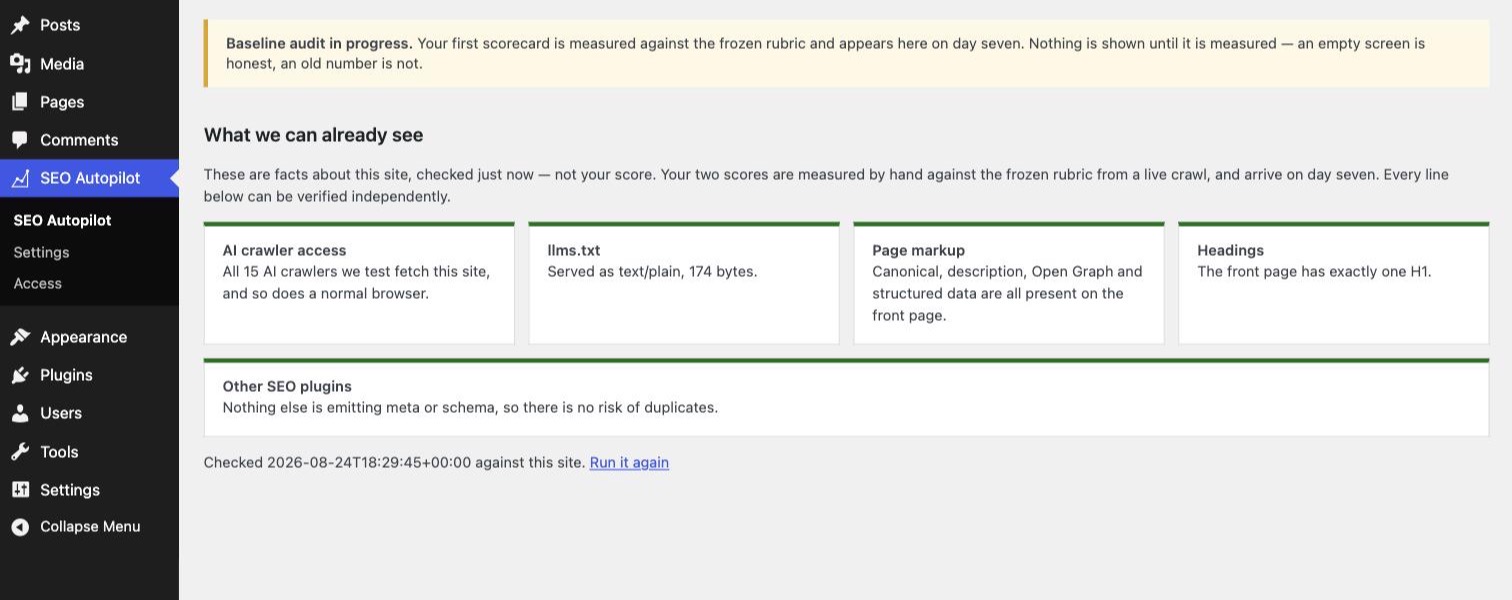The width and height of the screenshot is (1512, 600).
Task: Click the 'Other SEO plugins' card heading
Action: tap(287, 386)
